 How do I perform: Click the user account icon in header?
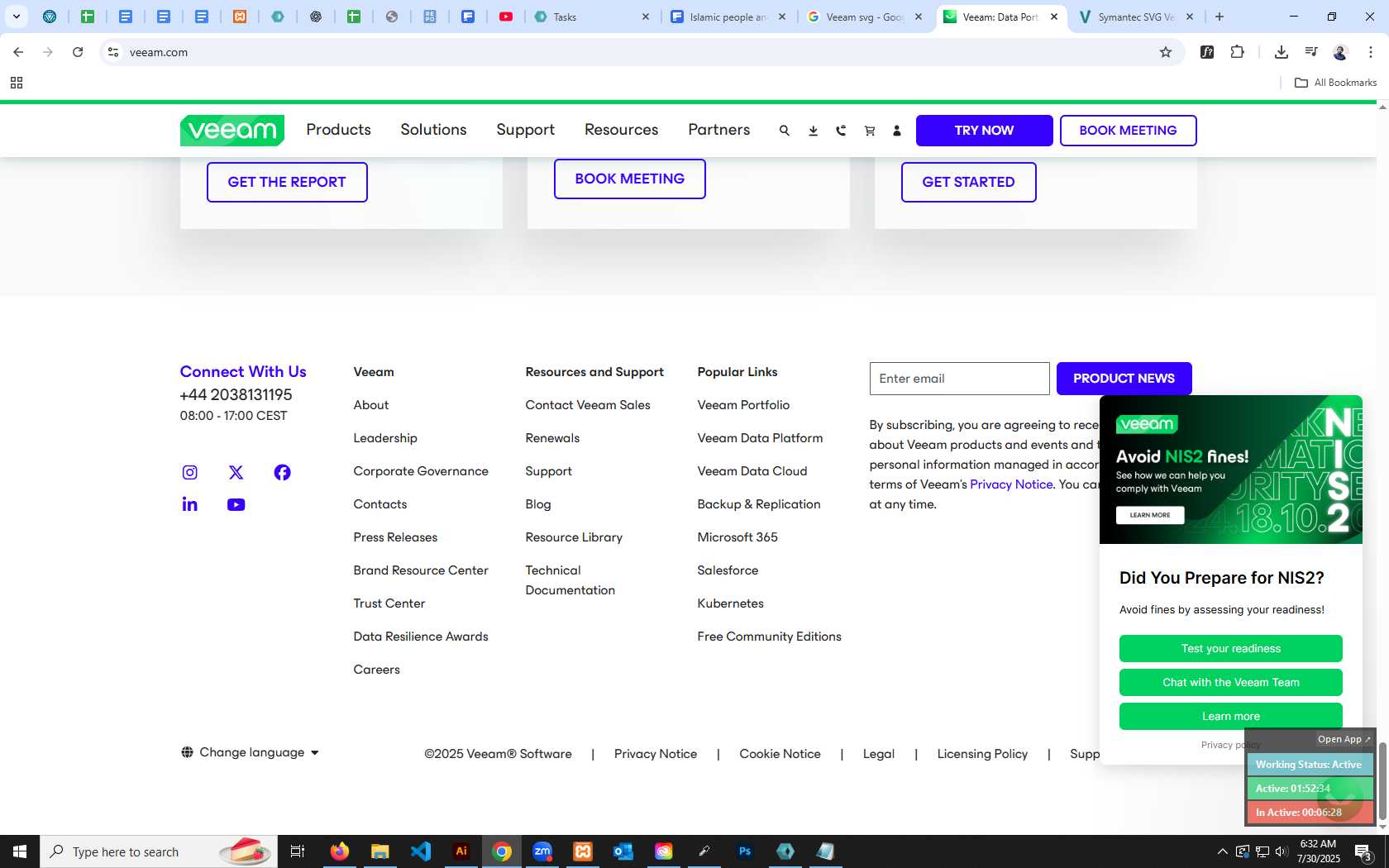pos(897,131)
